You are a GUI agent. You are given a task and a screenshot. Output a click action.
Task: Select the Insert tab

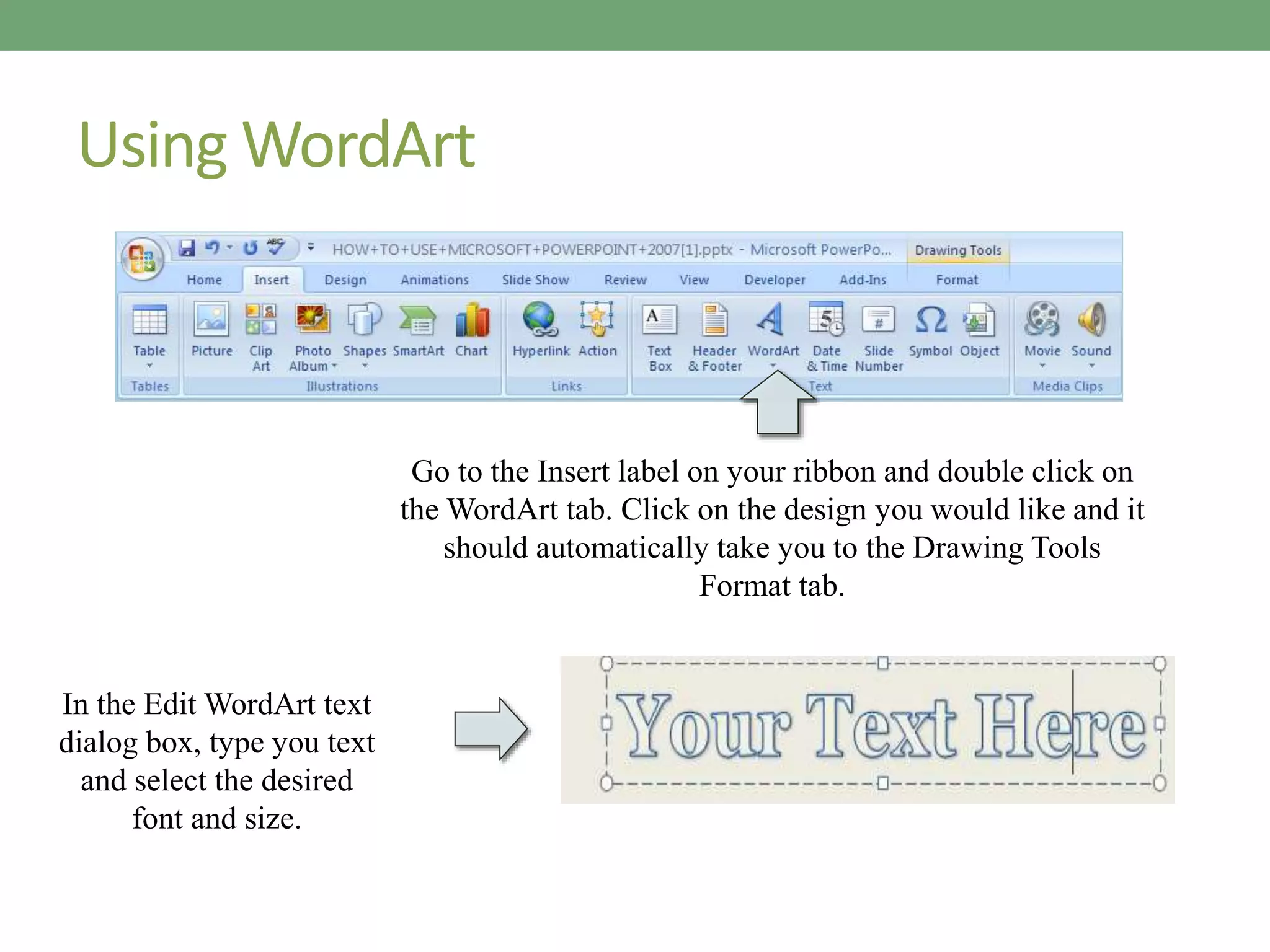click(272, 280)
